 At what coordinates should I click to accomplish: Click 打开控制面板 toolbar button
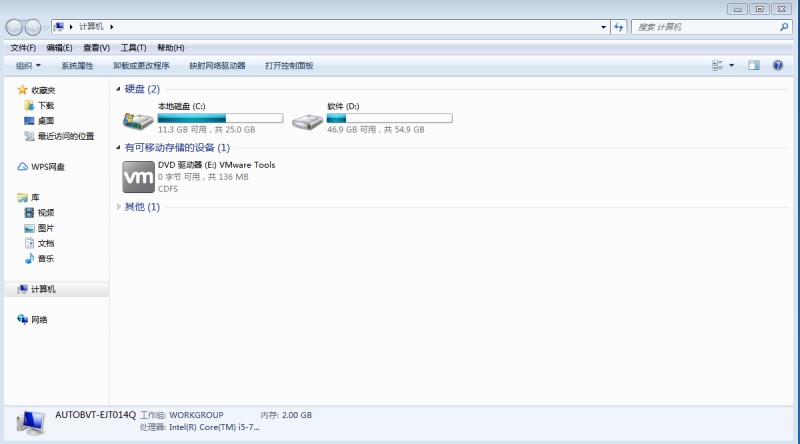[289, 65]
